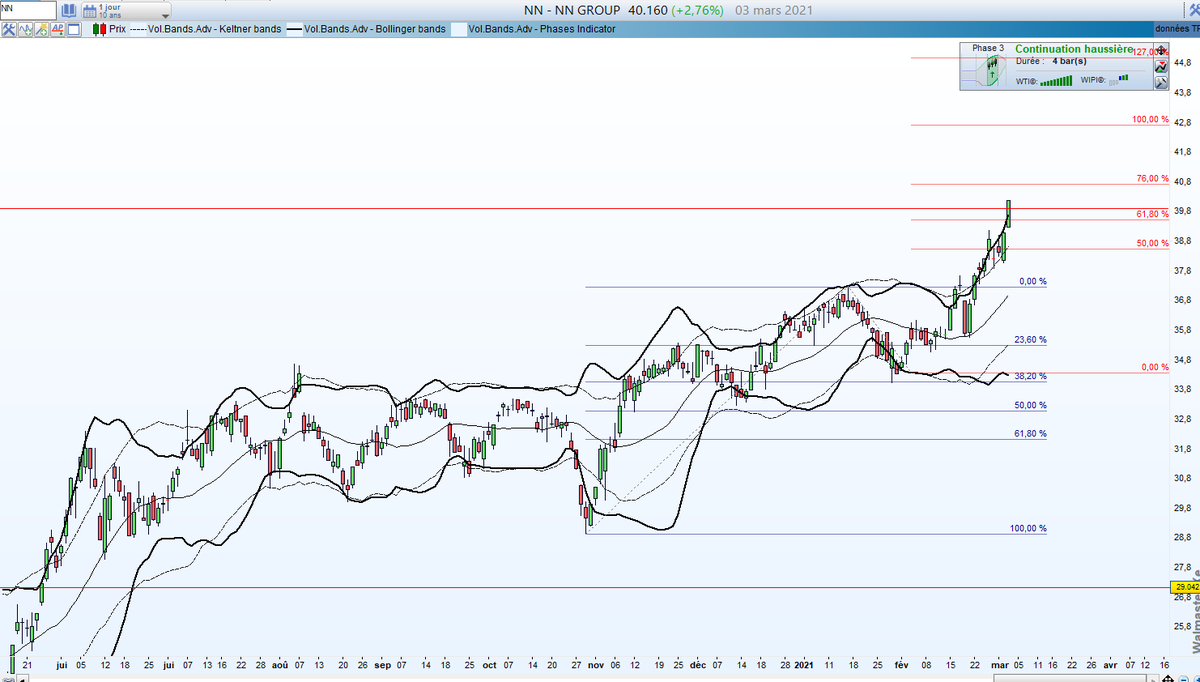Click the settings tool icon on Phase panel
Viewport: 1200px width, 682px height.
1161,83
